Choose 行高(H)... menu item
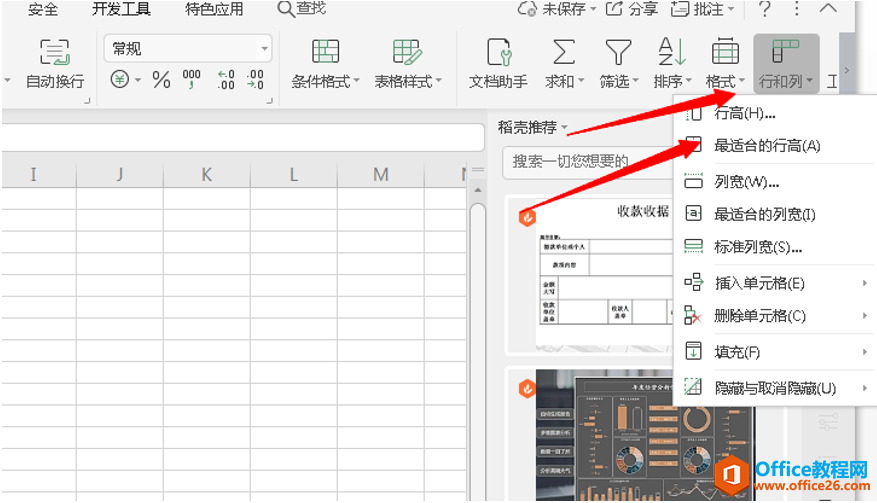877x503 pixels. [x=775, y=114]
